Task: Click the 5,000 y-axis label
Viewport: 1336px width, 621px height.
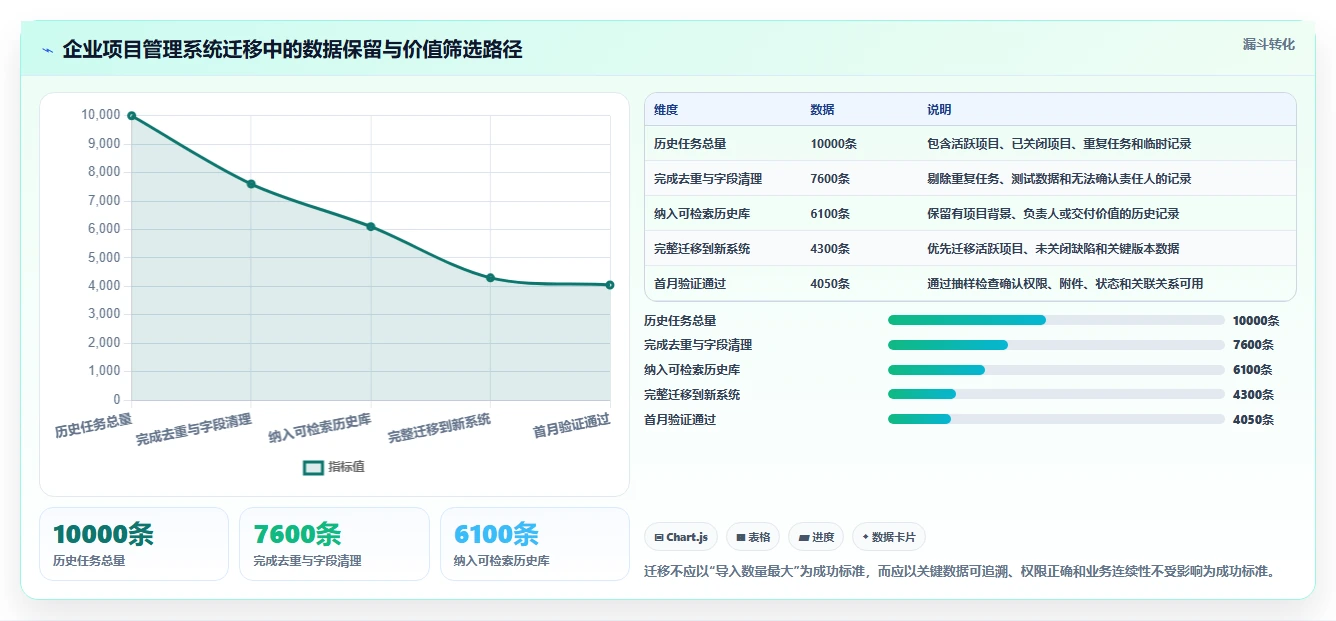Action: tap(104, 258)
